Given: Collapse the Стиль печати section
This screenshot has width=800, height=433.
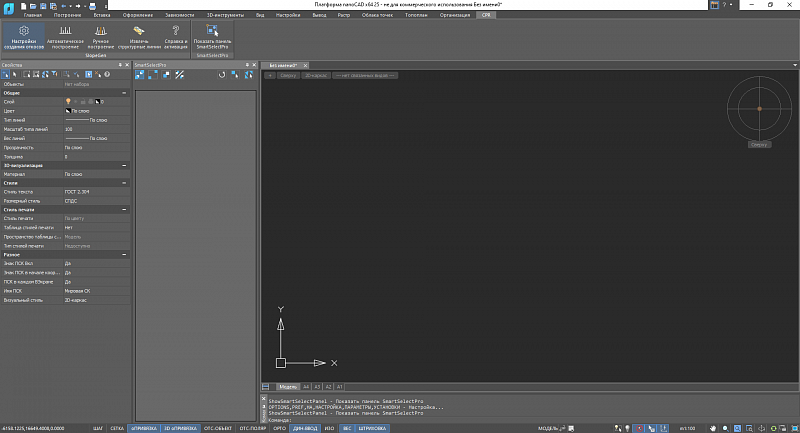Looking at the screenshot, I should tap(124, 210).
